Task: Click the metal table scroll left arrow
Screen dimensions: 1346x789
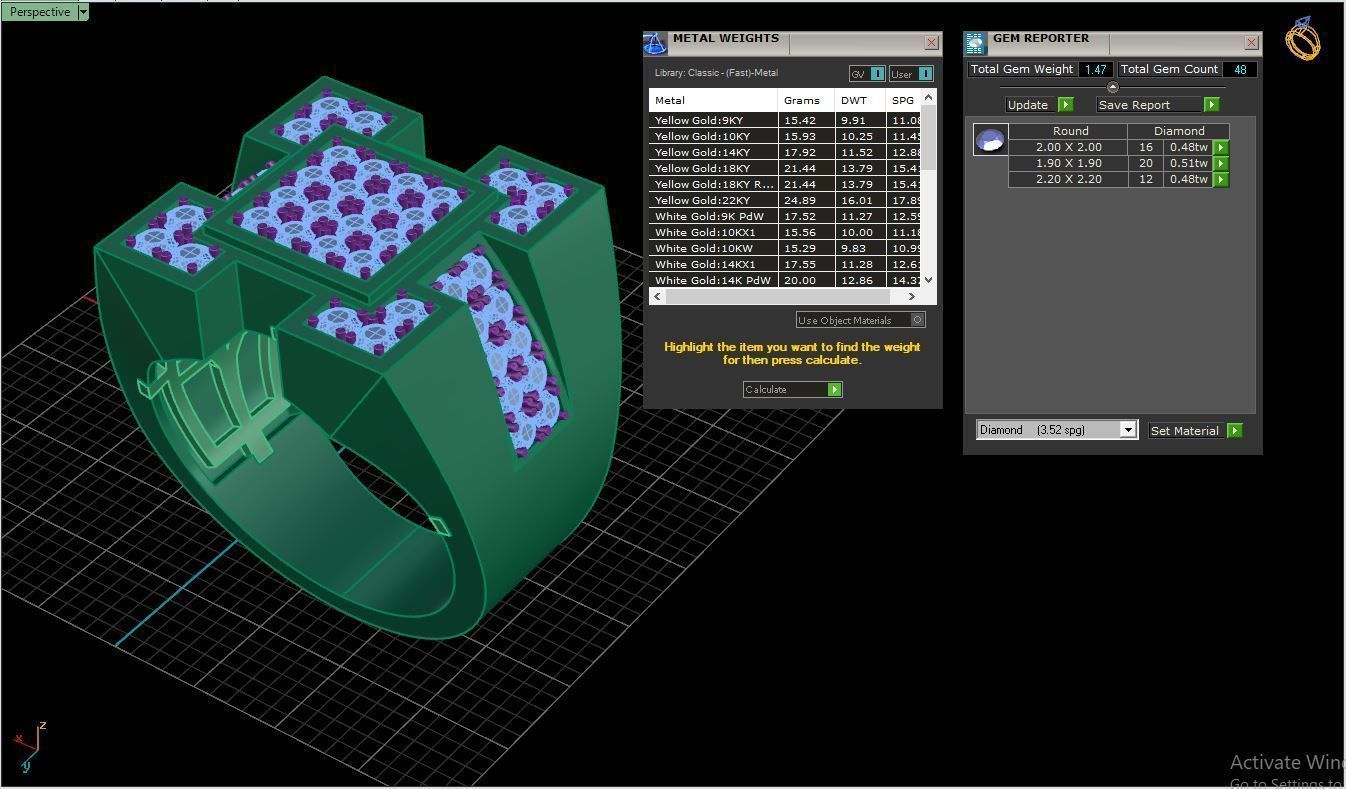Action: pyautogui.click(x=657, y=296)
